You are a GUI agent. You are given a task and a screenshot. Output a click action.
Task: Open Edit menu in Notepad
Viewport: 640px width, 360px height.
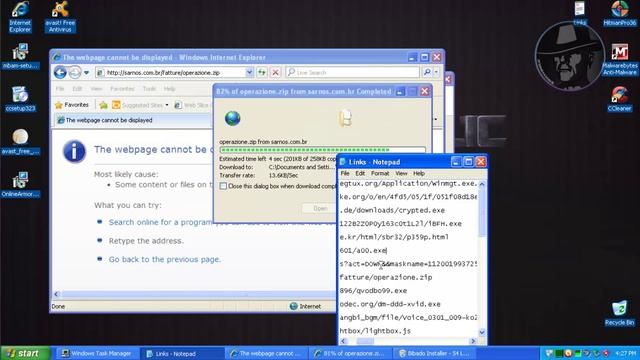360,173
